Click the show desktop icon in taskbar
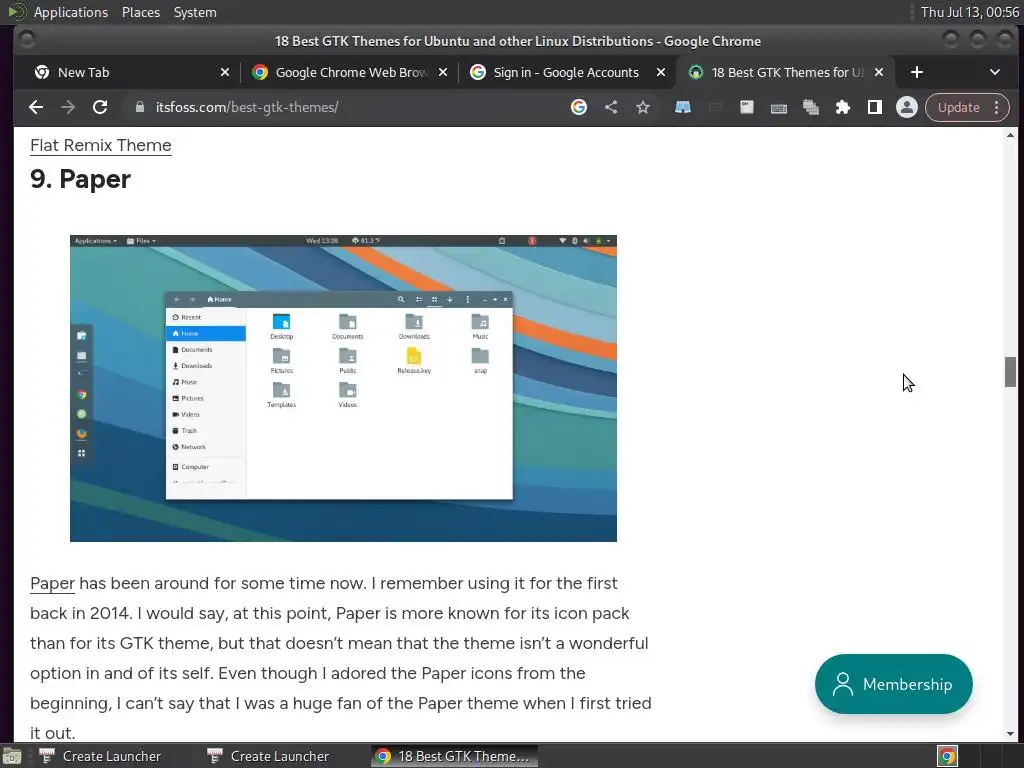 tap(12, 756)
